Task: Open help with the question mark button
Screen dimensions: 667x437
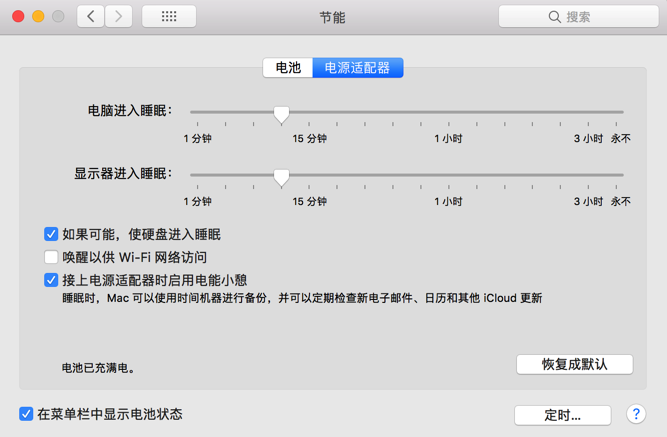Action: click(636, 414)
